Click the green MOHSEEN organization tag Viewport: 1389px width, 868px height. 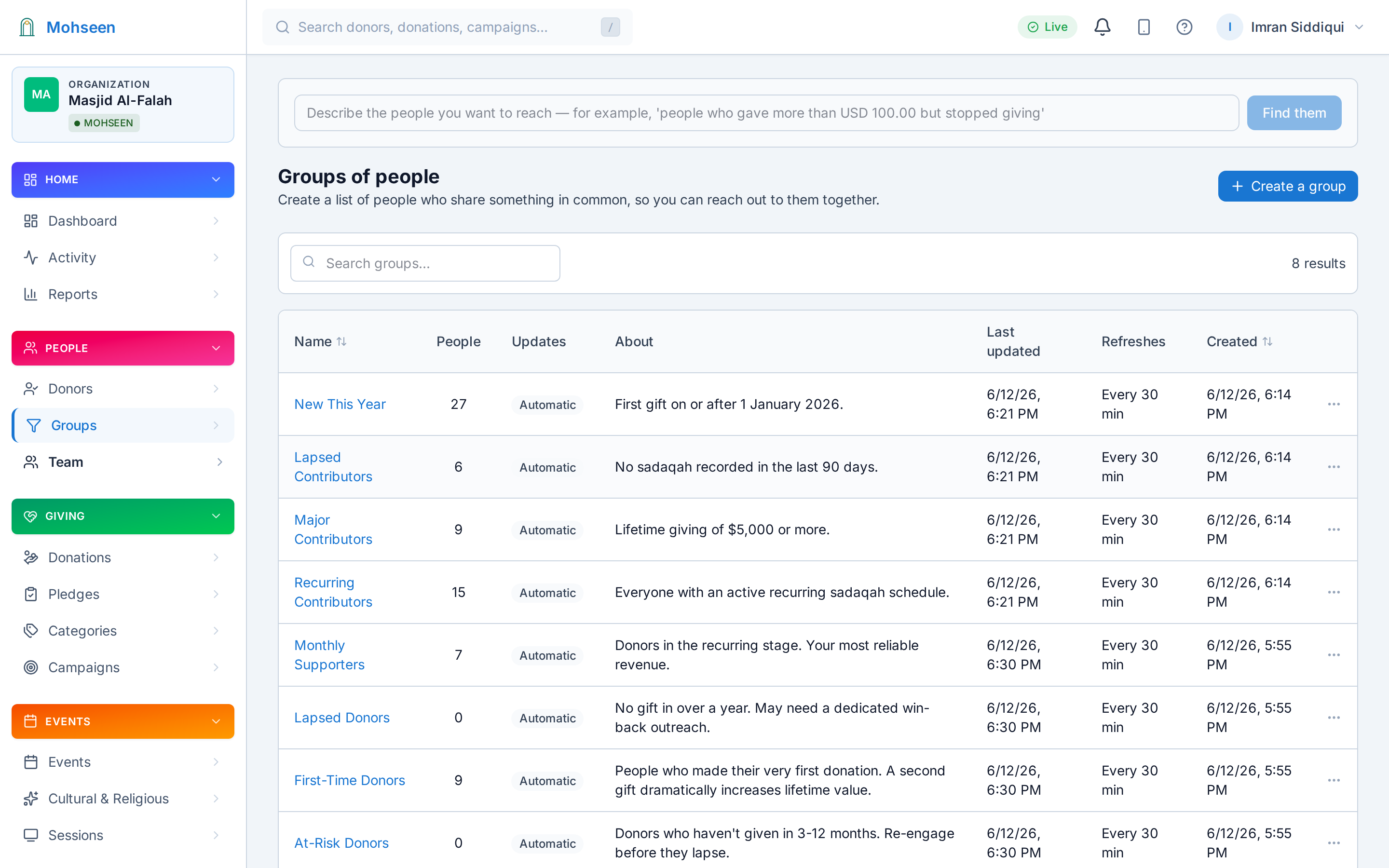pyautogui.click(x=104, y=123)
